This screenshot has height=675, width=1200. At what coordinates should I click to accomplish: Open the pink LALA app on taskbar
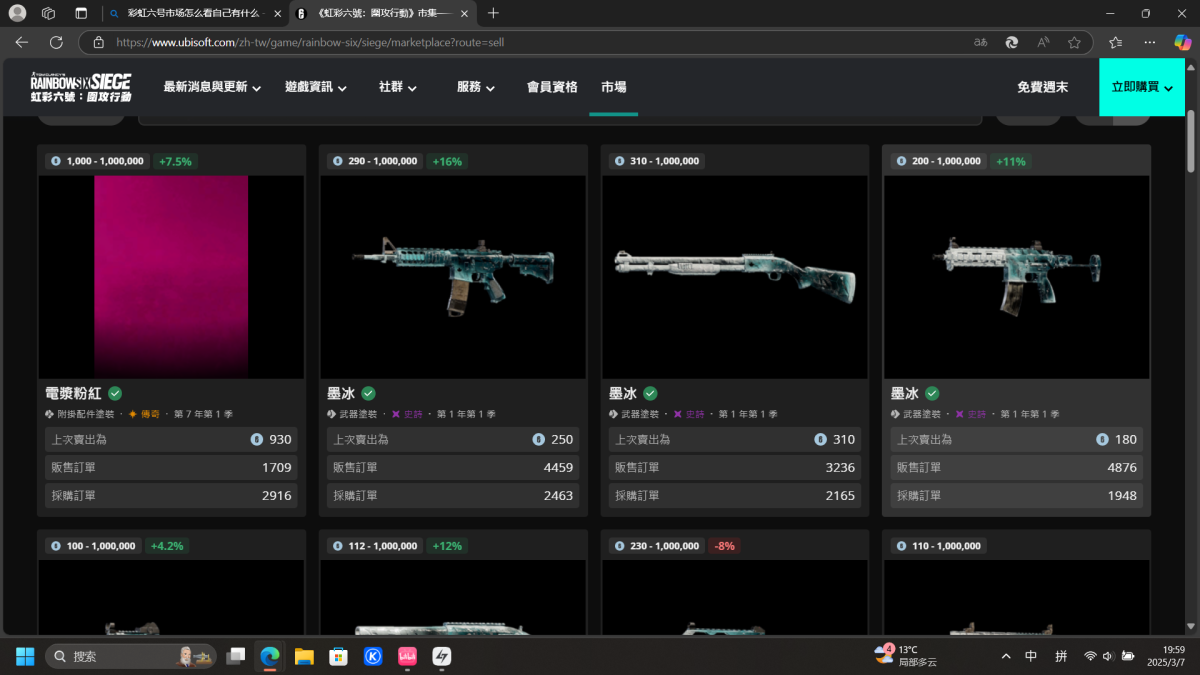click(407, 656)
